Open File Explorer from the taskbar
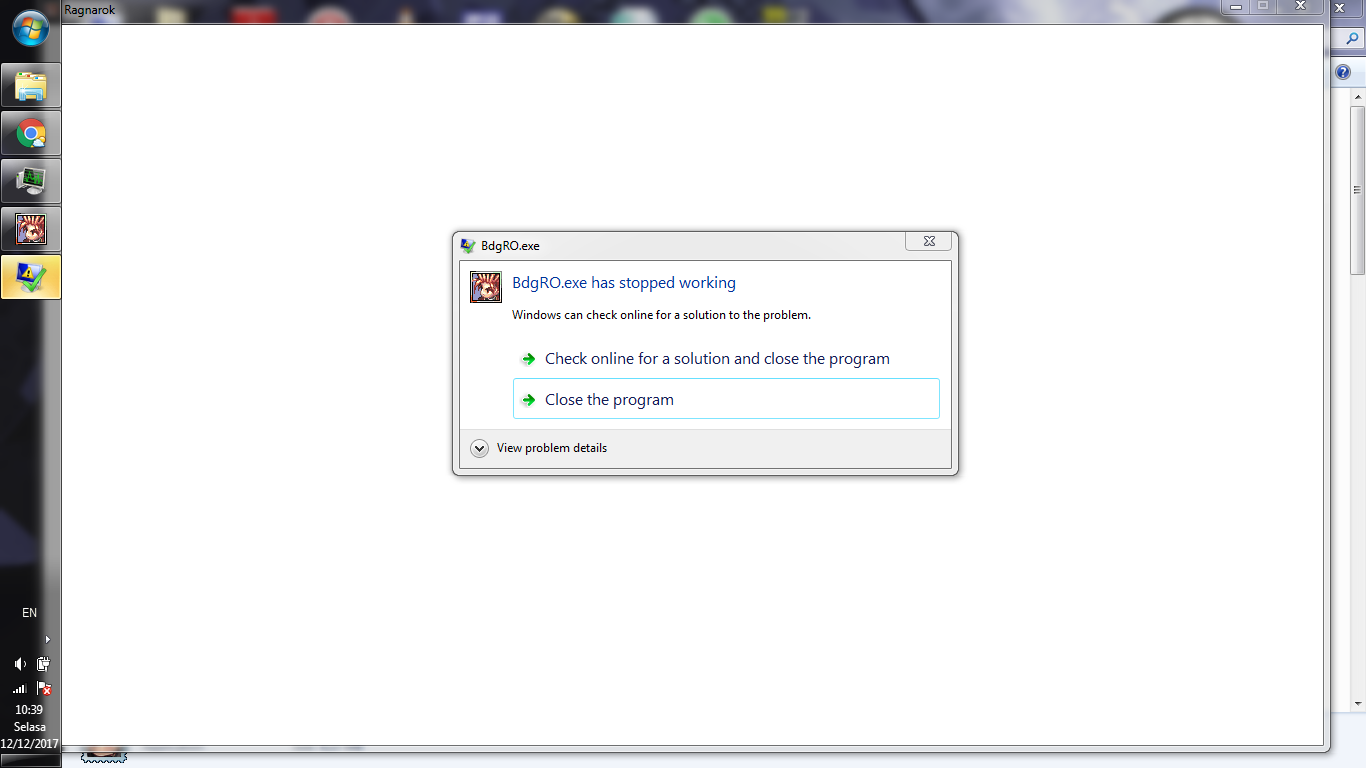This screenshot has width=1366, height=768. pyautogui.click(x=31, y=86)
